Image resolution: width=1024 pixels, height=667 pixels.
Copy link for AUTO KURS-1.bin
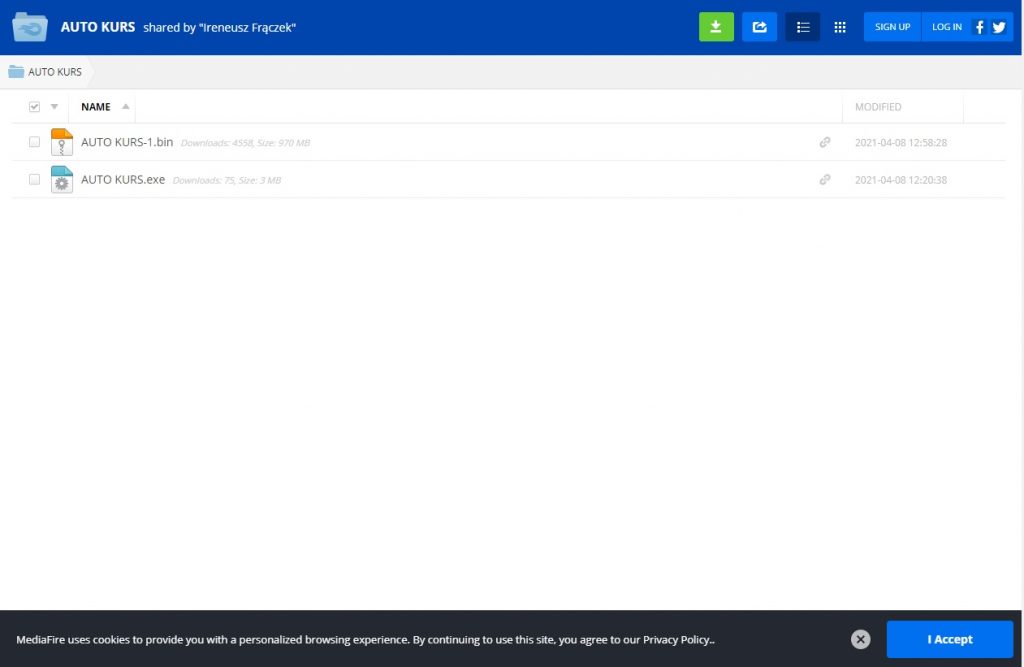[825, 142]
